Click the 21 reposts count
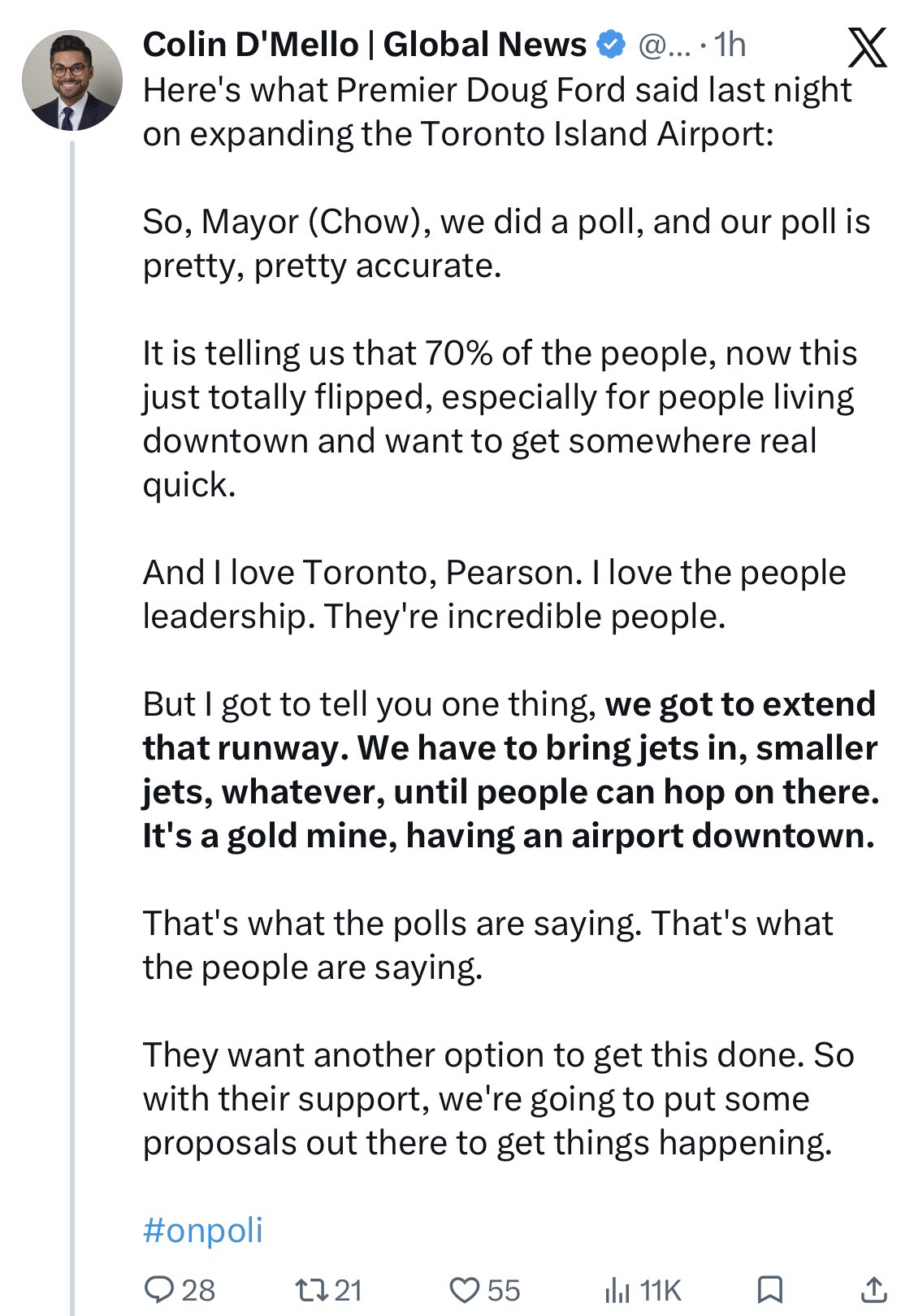914x1316 pixels. pyautogui.click(x=348, y=1290)
